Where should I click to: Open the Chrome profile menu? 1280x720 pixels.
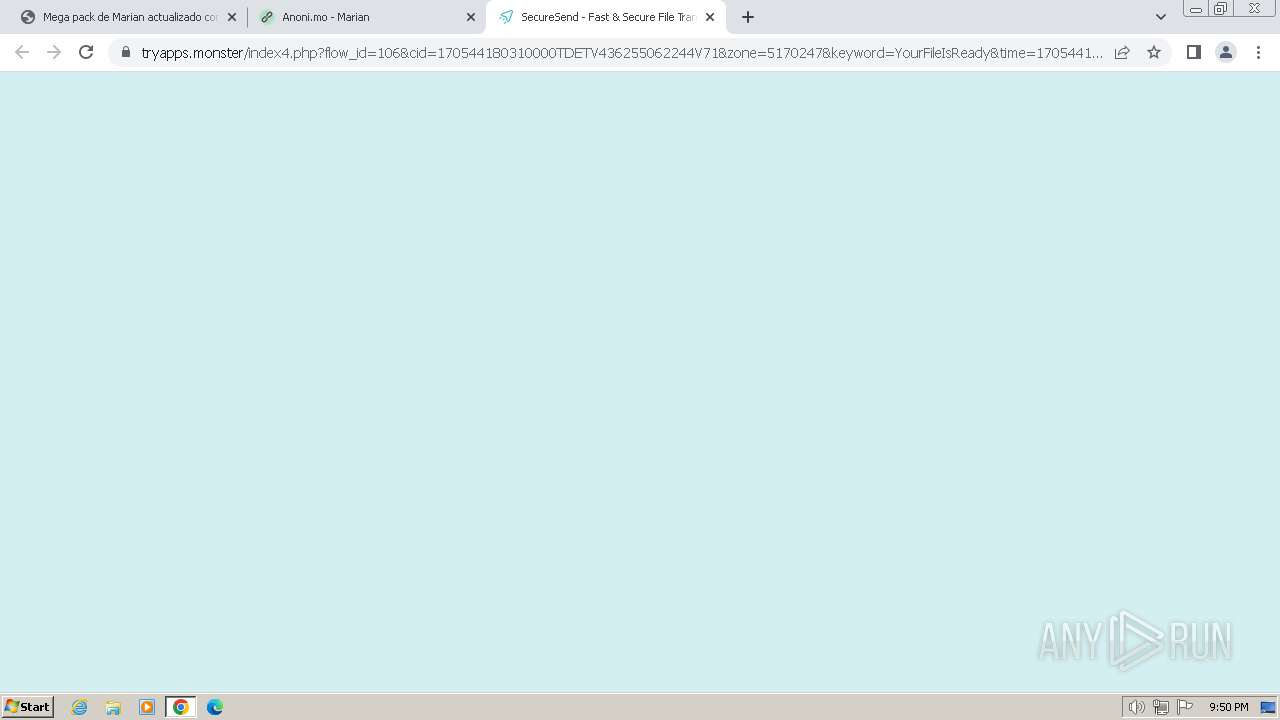1226,53
